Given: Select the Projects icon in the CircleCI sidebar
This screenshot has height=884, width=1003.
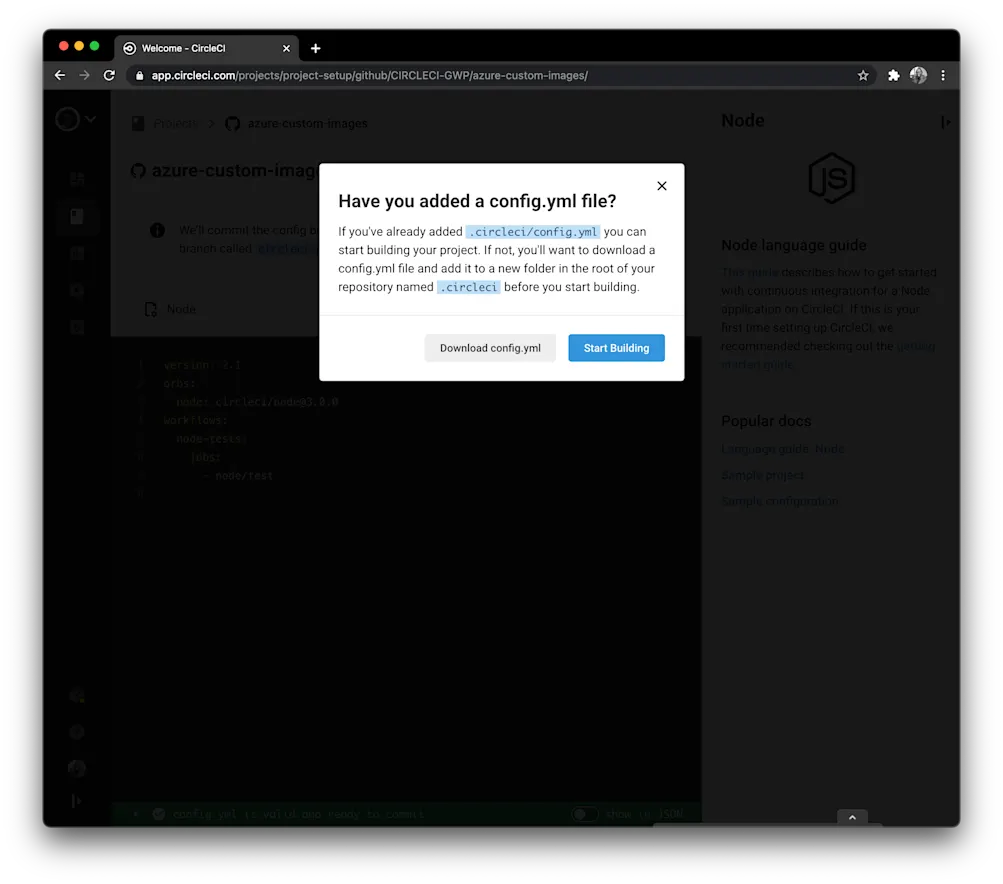Looking at the screenshot, I should coord(77,216).
